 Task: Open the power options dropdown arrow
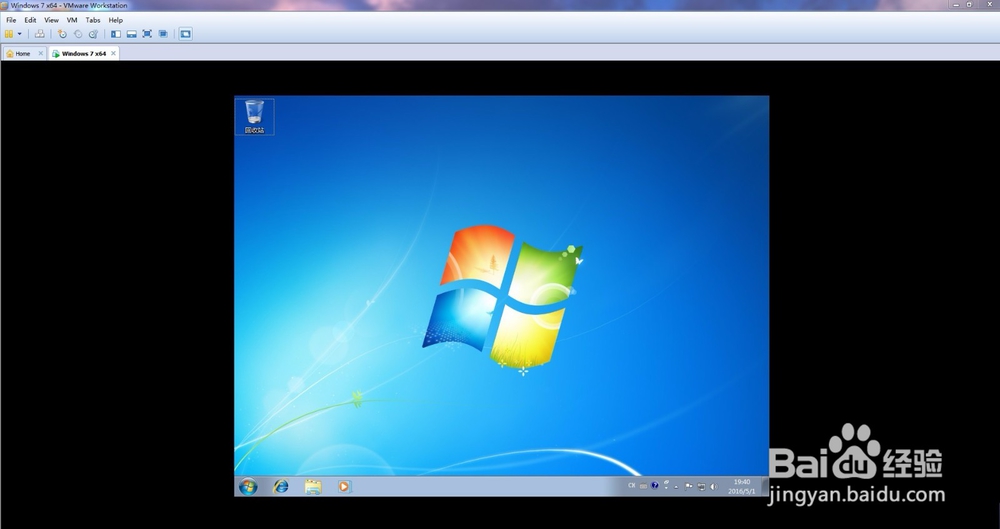pyautogui.click(x=20, y=34)
